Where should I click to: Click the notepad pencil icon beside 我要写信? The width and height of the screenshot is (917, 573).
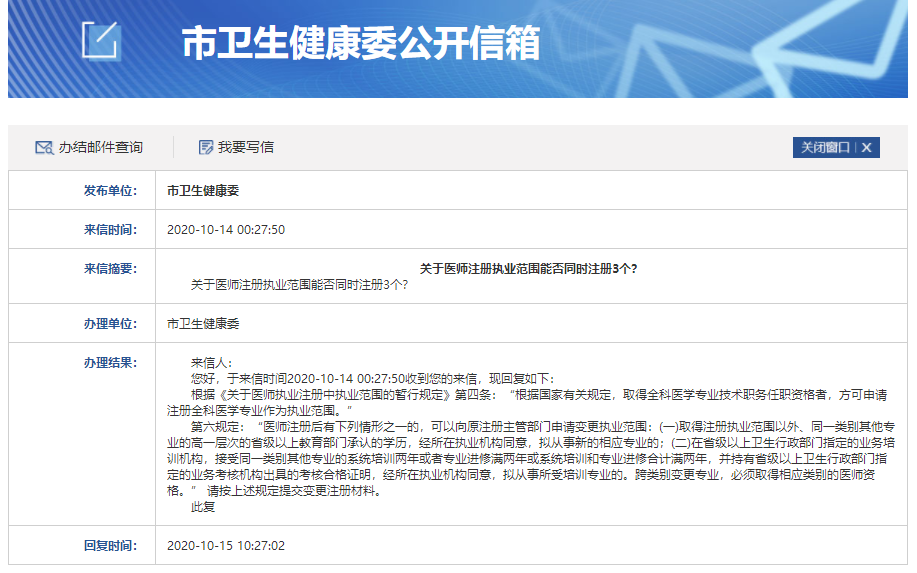pyautogui.click(x=206, y=147)
